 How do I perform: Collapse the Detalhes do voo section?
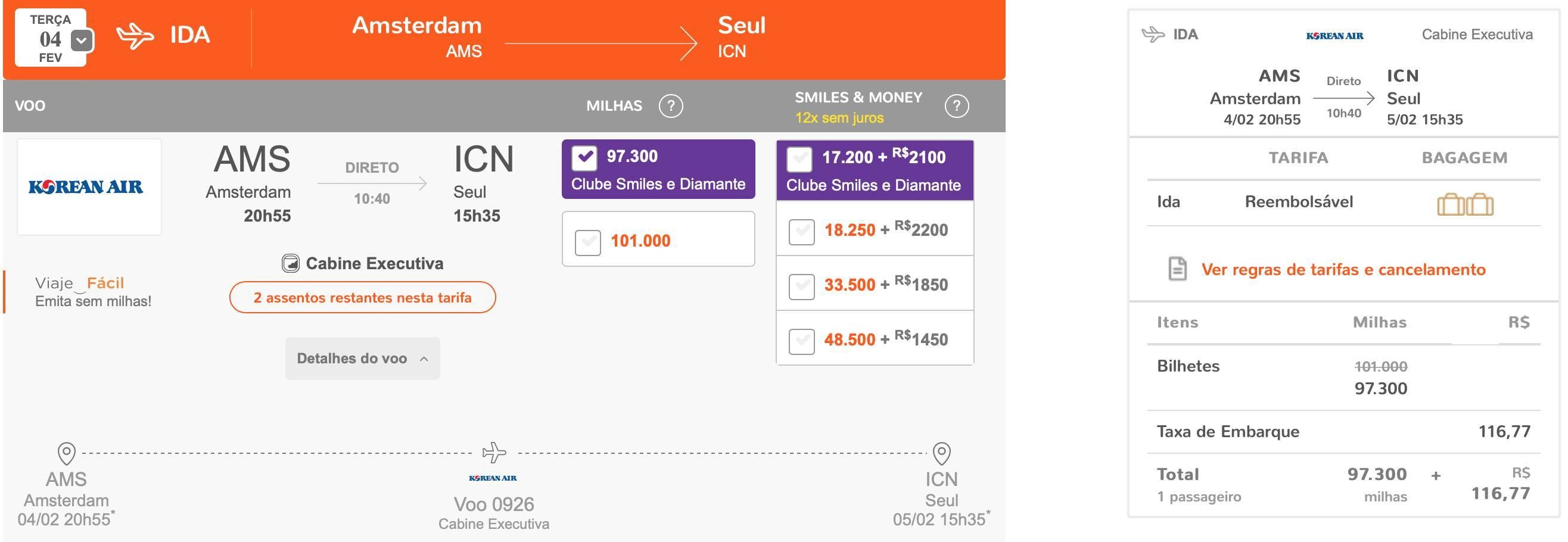pyautogui.click(x=363, y=359)
